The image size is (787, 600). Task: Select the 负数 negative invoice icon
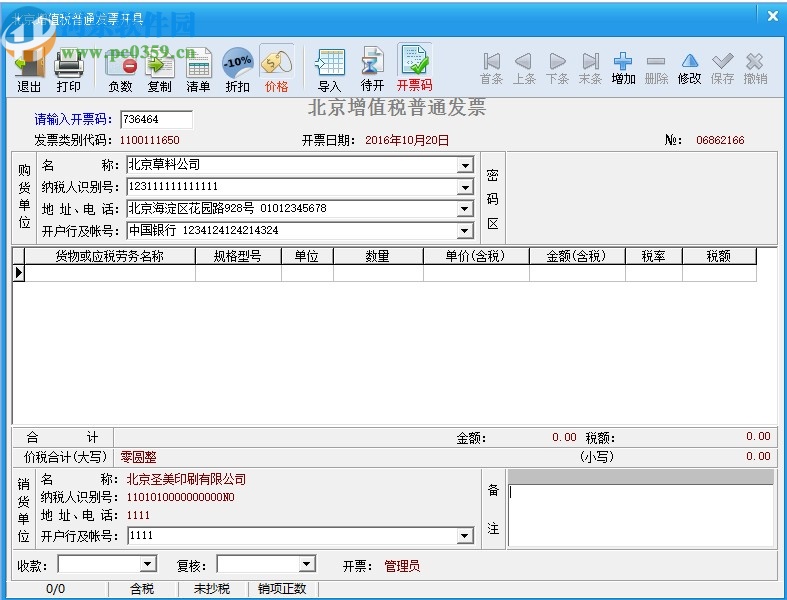120,71
